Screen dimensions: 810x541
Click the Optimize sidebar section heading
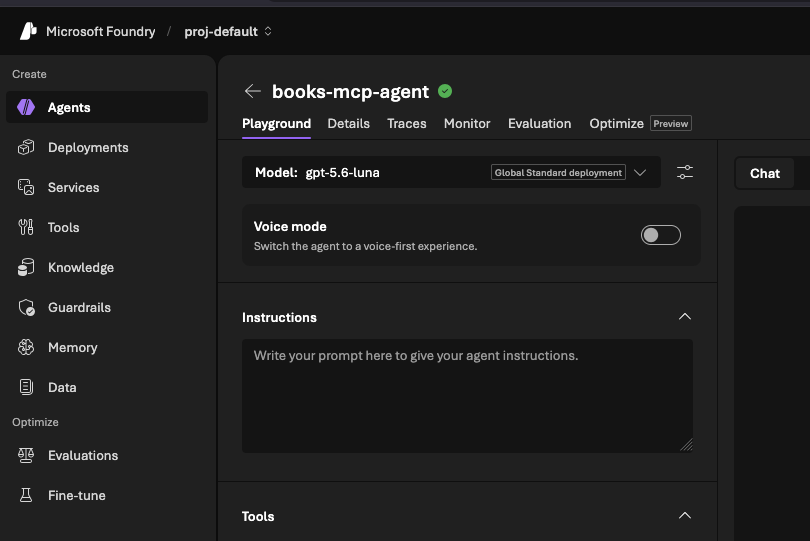(35, 422)
